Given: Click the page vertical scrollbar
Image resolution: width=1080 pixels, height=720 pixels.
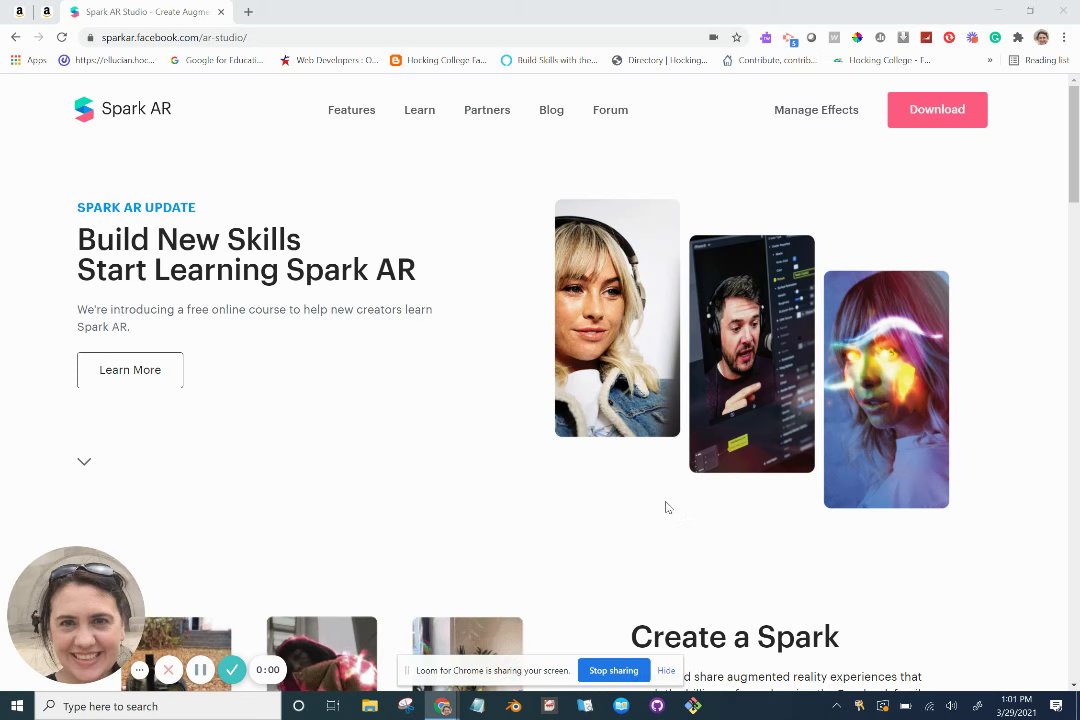Looking at the screenshot, I should (1074, 143).
